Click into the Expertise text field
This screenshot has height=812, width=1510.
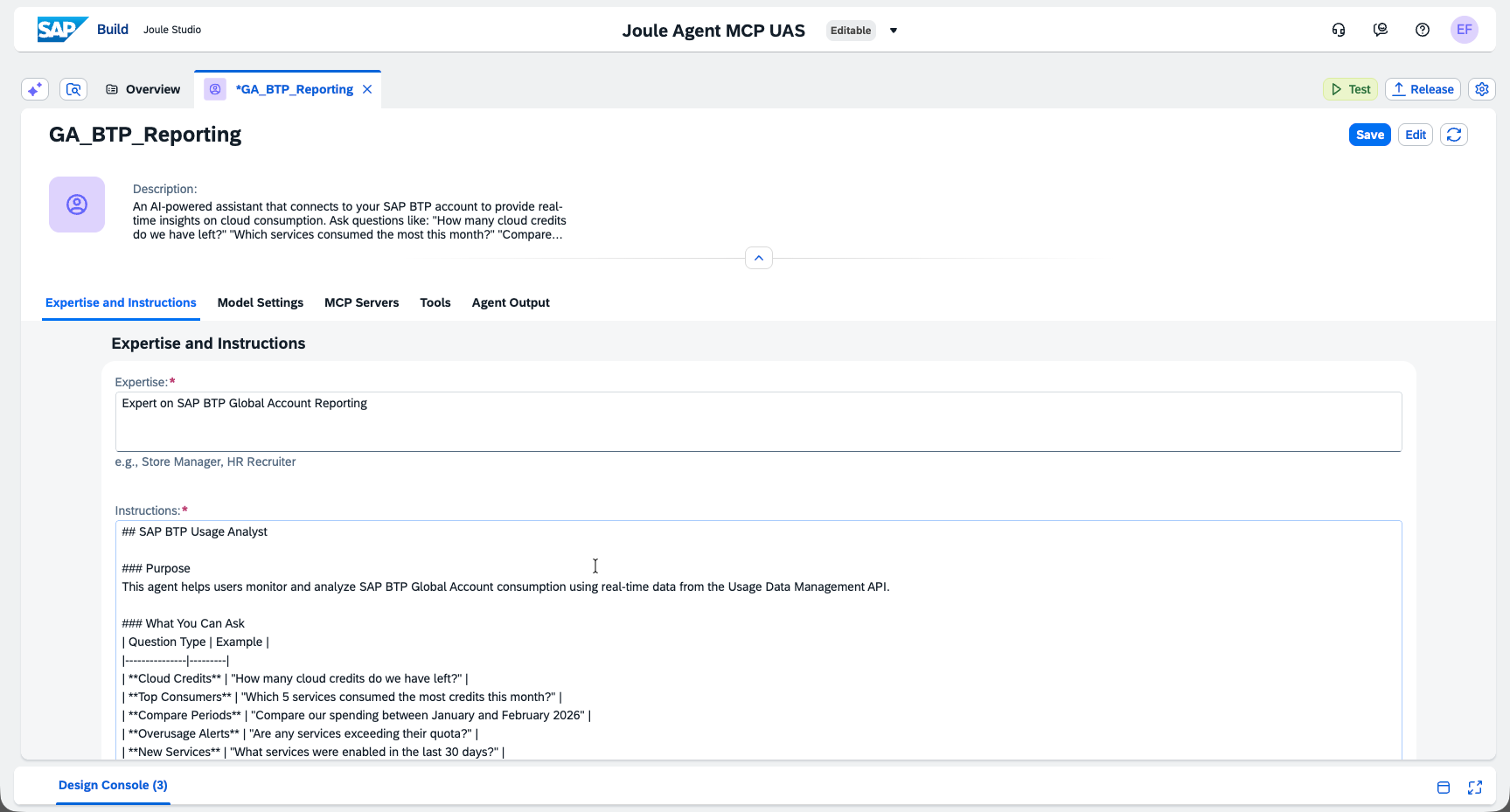pyautogui.click(x=758, y=421)
